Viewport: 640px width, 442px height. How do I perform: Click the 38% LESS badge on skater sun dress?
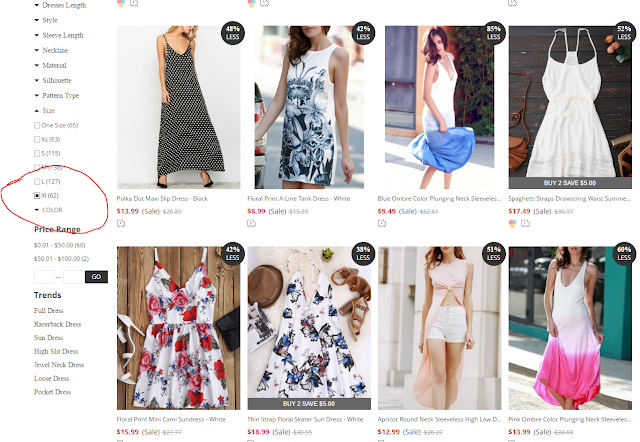(363, 253)
